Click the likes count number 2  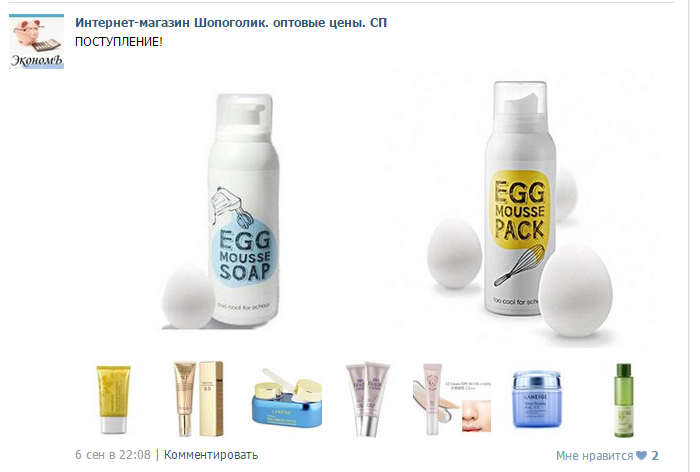click(654, 455)
